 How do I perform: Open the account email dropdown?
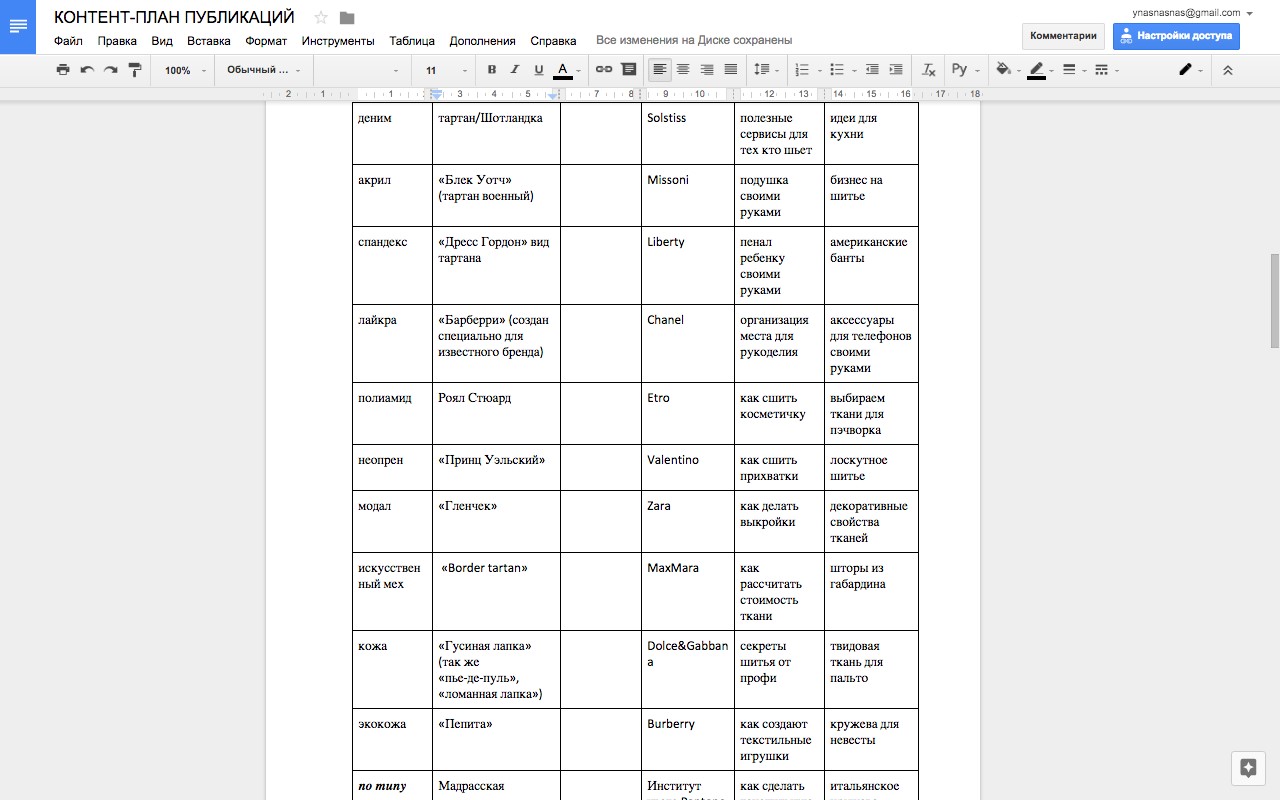click(1192, 13)
